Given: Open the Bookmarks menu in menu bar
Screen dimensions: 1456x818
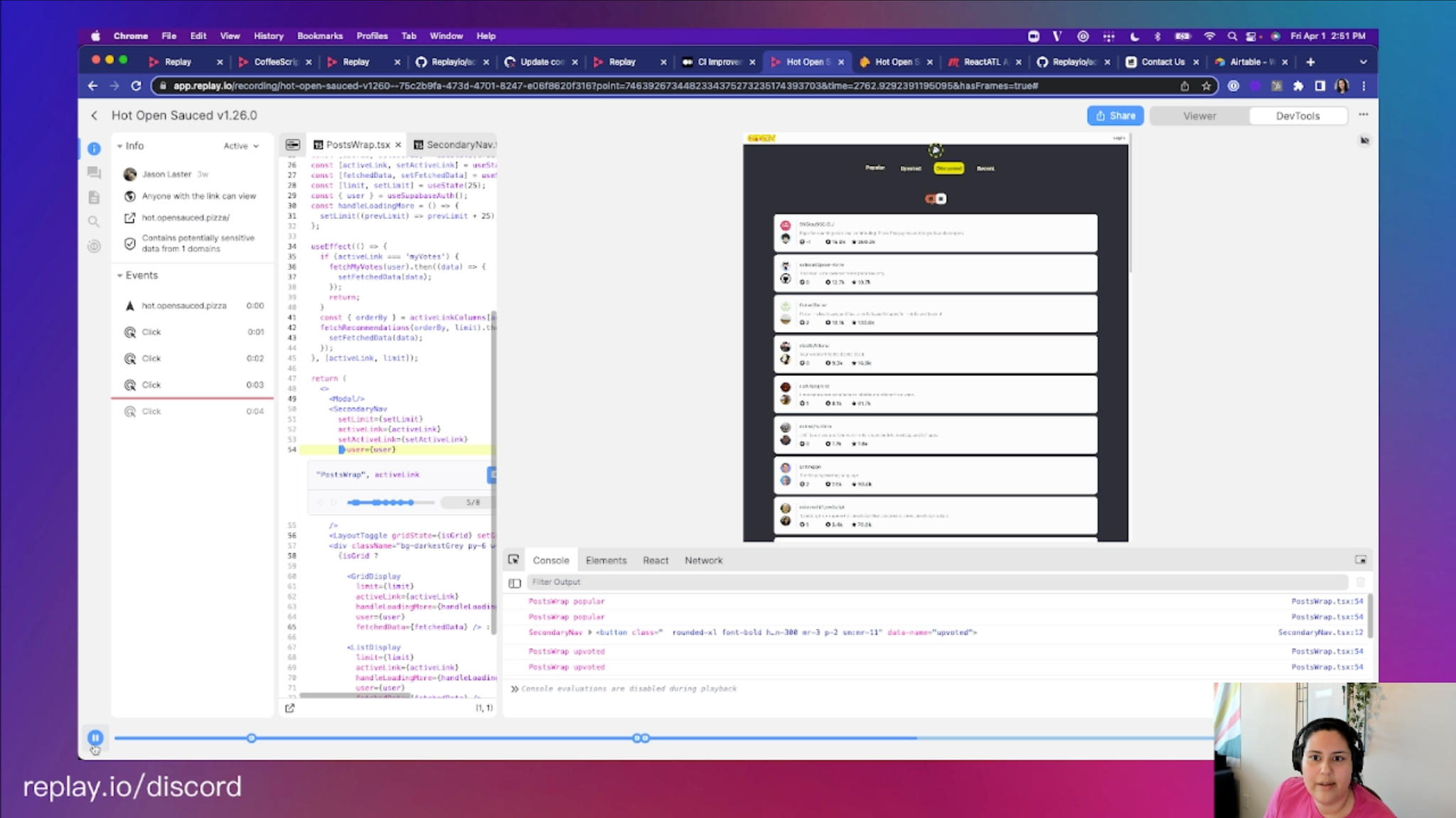Looking at the screenshot, I should 319,36.
